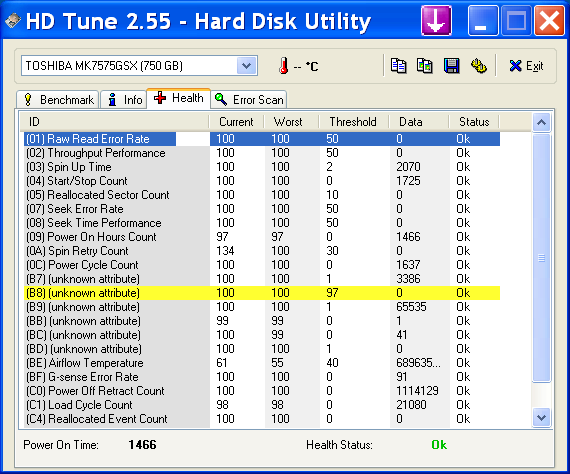The height and width of the screenshot is (474, 570).
Task: Select the (09) Power On Hours Count row
Action: coord(262,237)
